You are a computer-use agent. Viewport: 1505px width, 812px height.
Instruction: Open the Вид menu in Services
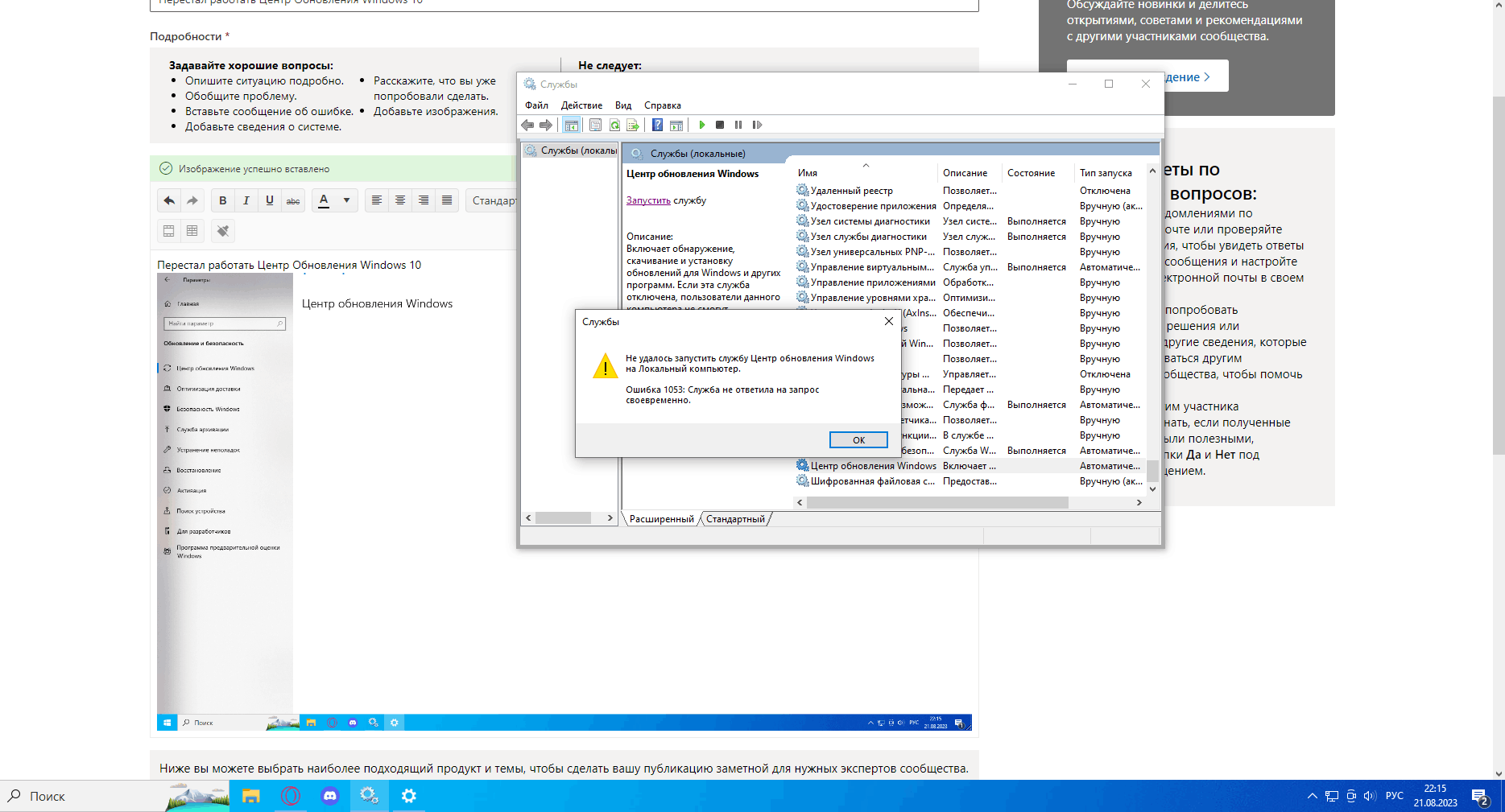pyautogui.click(x=623, y=105)
